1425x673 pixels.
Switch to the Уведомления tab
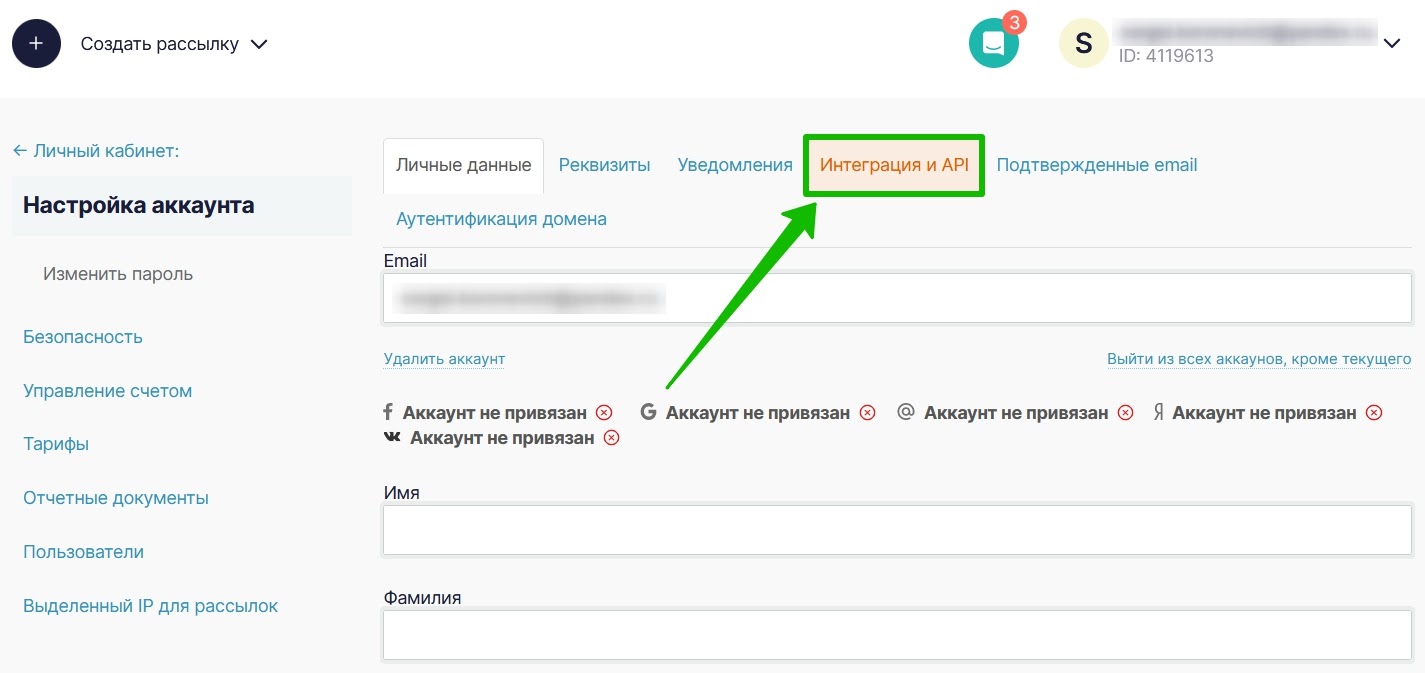pyautogui.click(x=735, y=165)
